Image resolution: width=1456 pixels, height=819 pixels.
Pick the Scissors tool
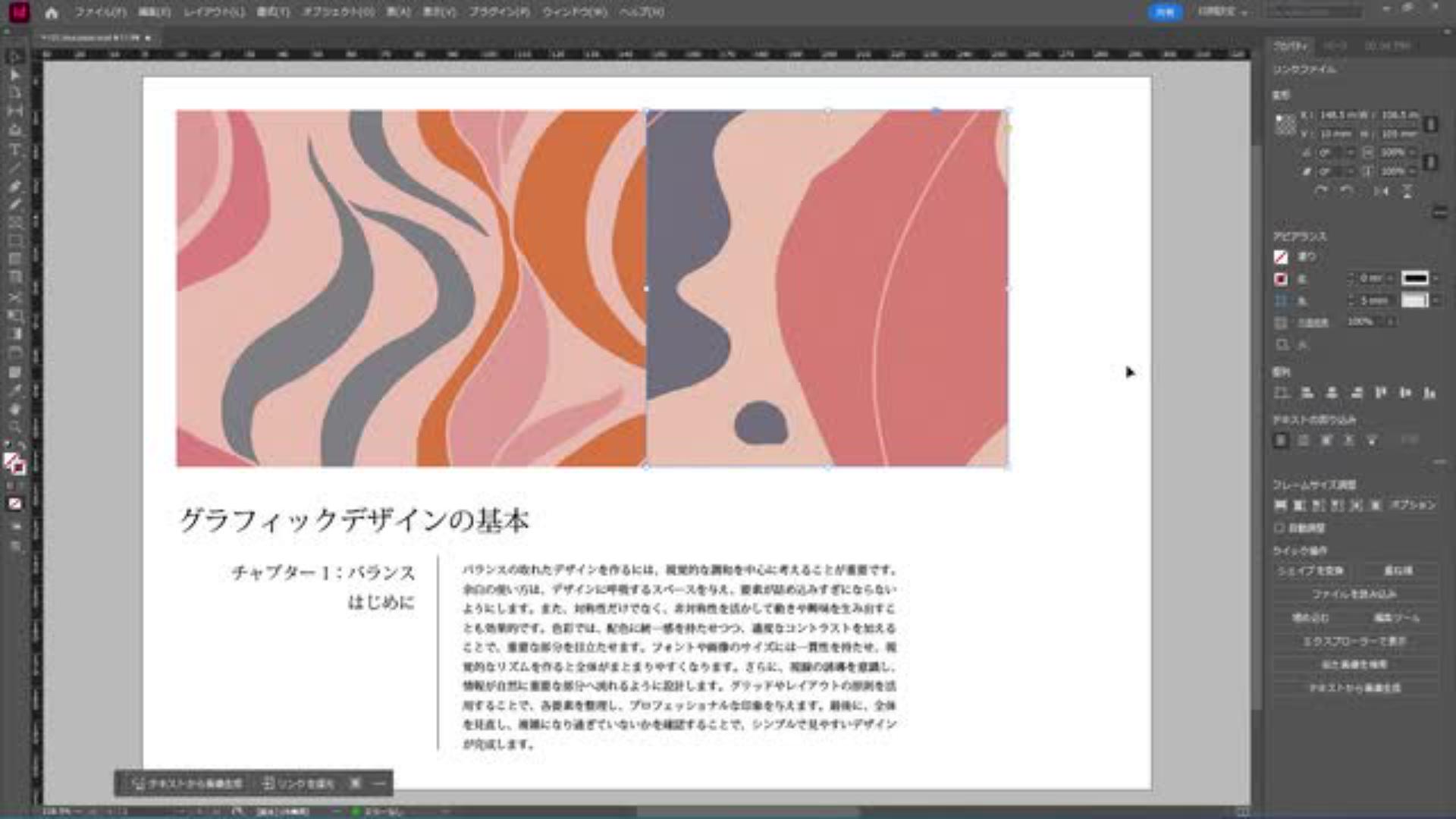click(x=14, y=297)
